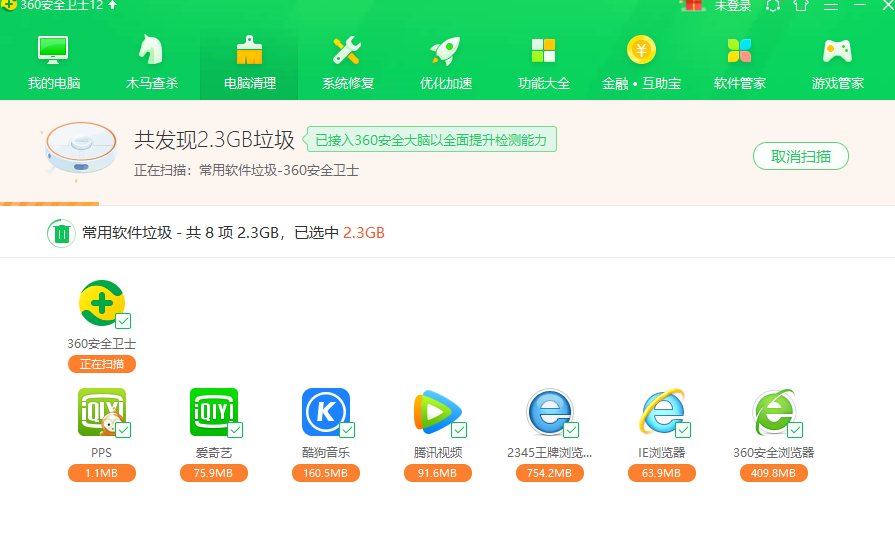Open 游戏管家 gamepad icon

(837, 51)
